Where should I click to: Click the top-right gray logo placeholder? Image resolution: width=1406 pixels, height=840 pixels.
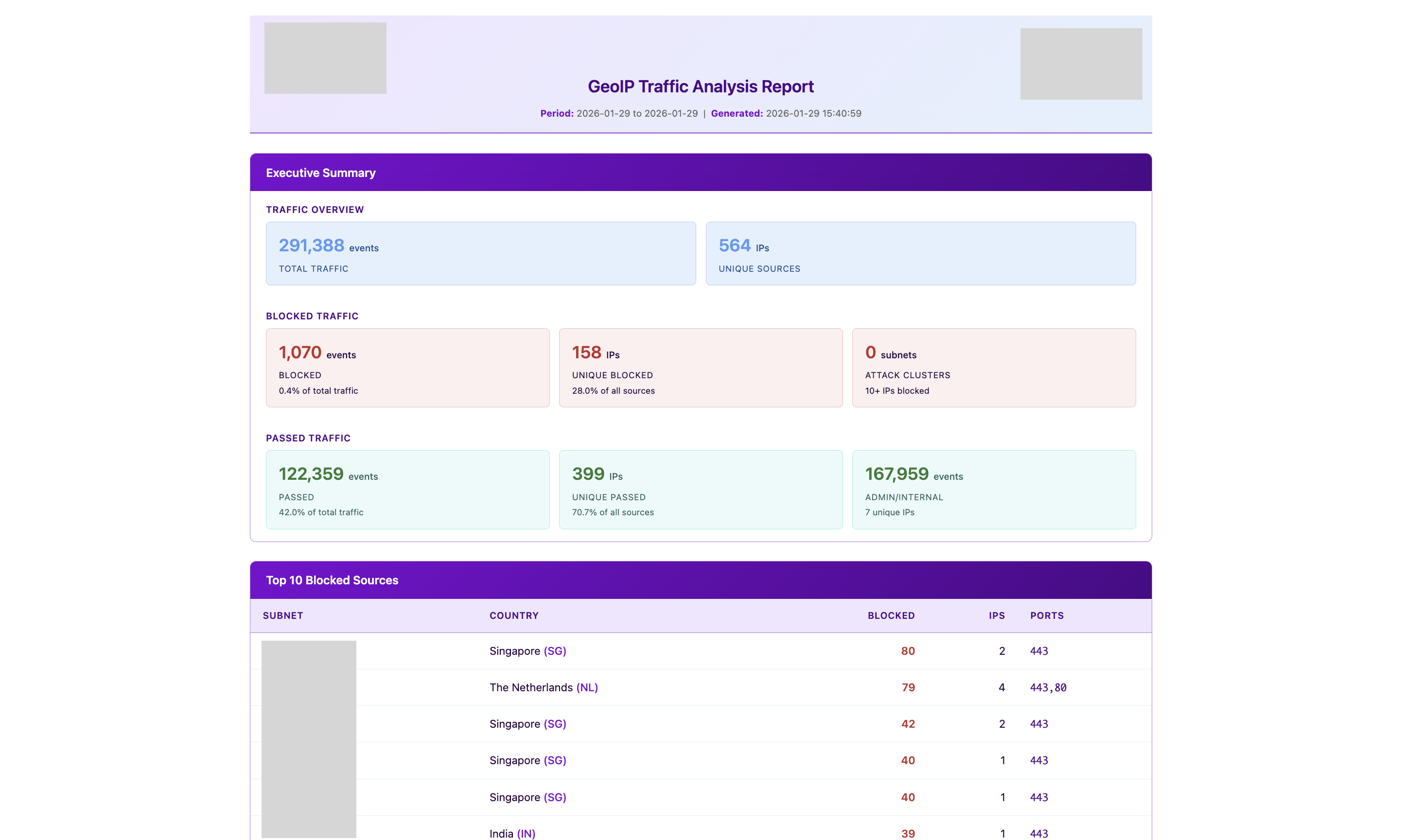click(1081, 63)
